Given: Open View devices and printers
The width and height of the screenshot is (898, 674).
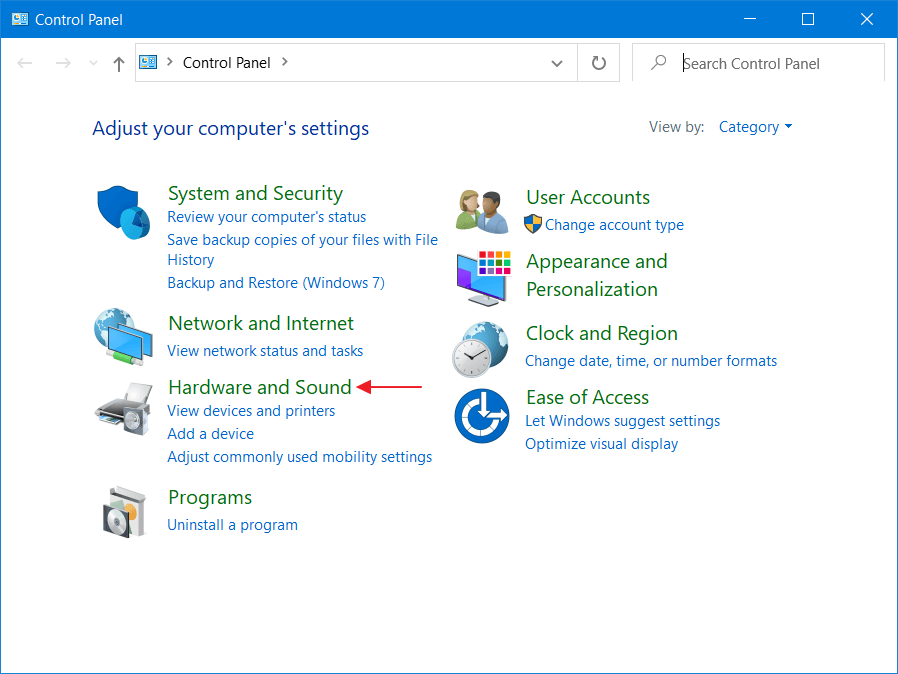Looking at the screenshot, I should [251, 411].
